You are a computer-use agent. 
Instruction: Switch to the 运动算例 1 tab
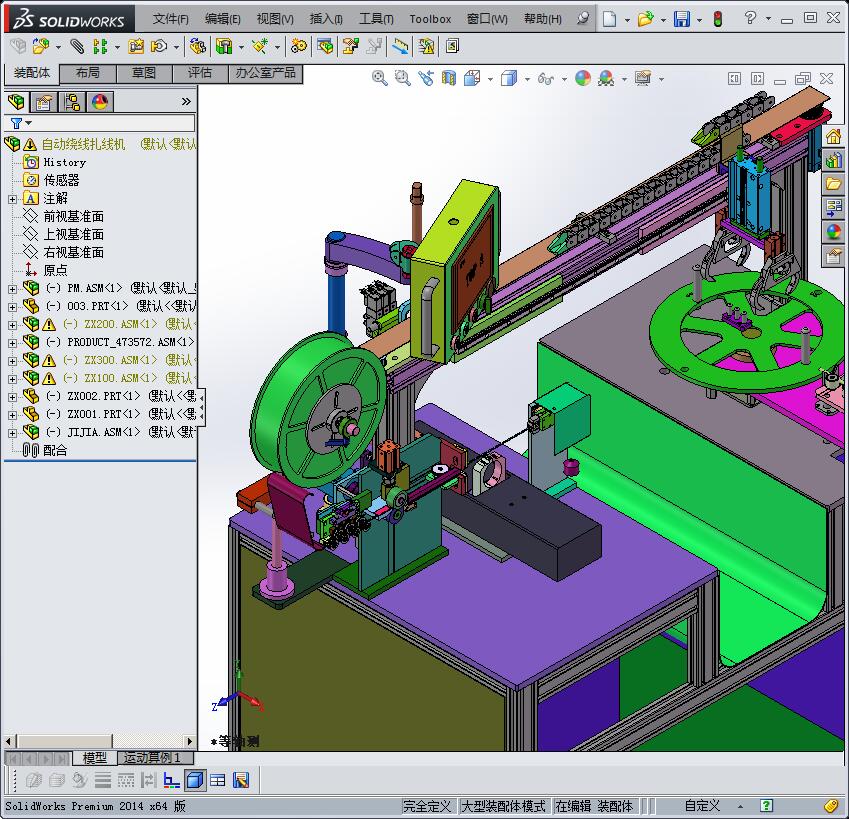pyautogui.click(x=153, y=758)
